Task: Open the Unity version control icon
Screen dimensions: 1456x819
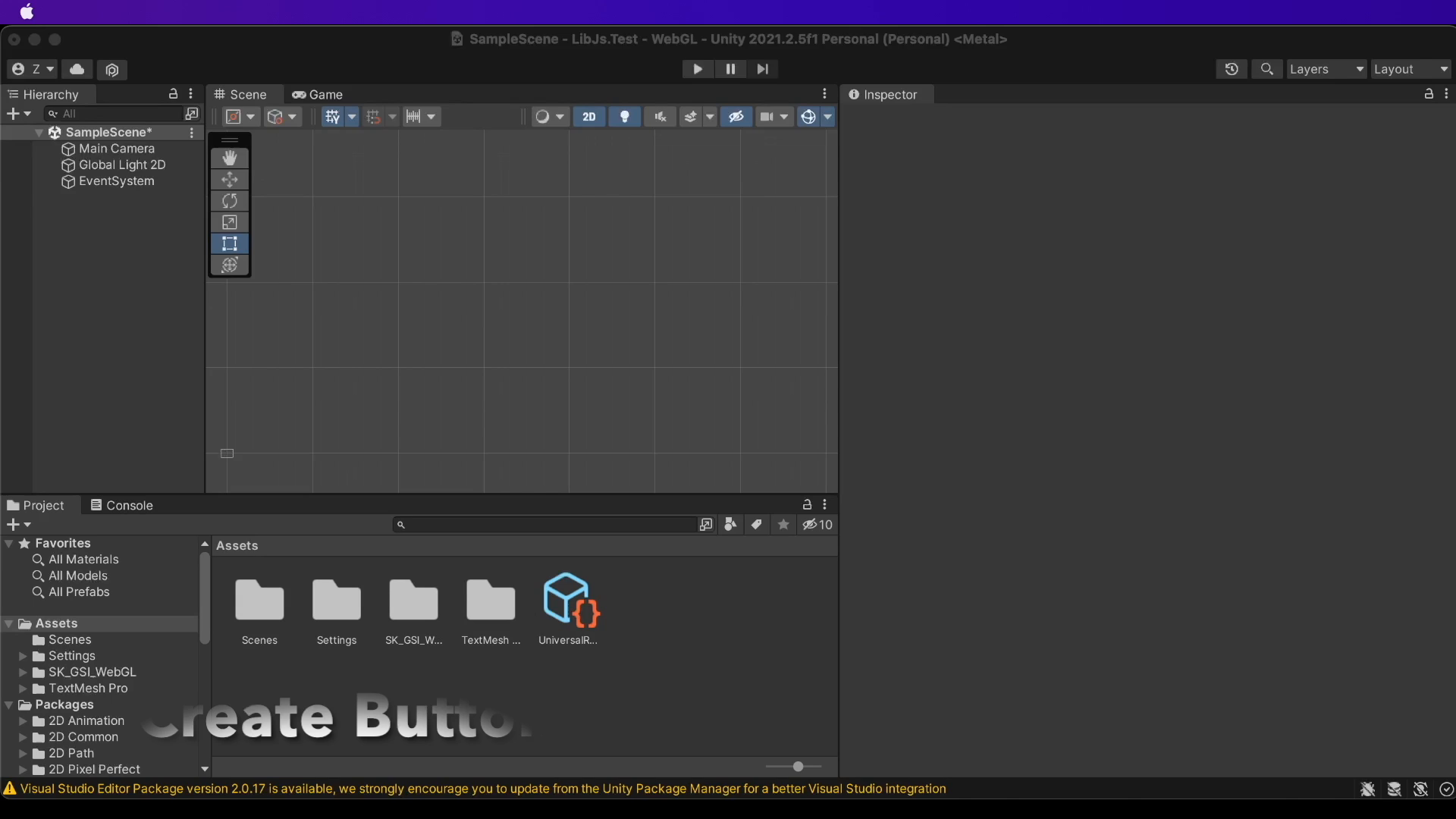Action: [x=112, y=69]
